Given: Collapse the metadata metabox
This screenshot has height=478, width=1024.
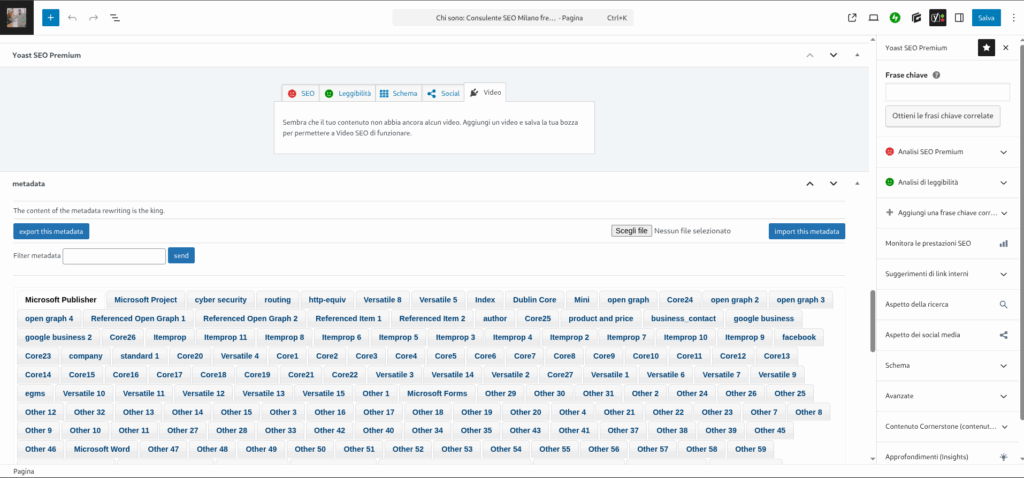Looking at the screenshot, I should tap(857, 184).
